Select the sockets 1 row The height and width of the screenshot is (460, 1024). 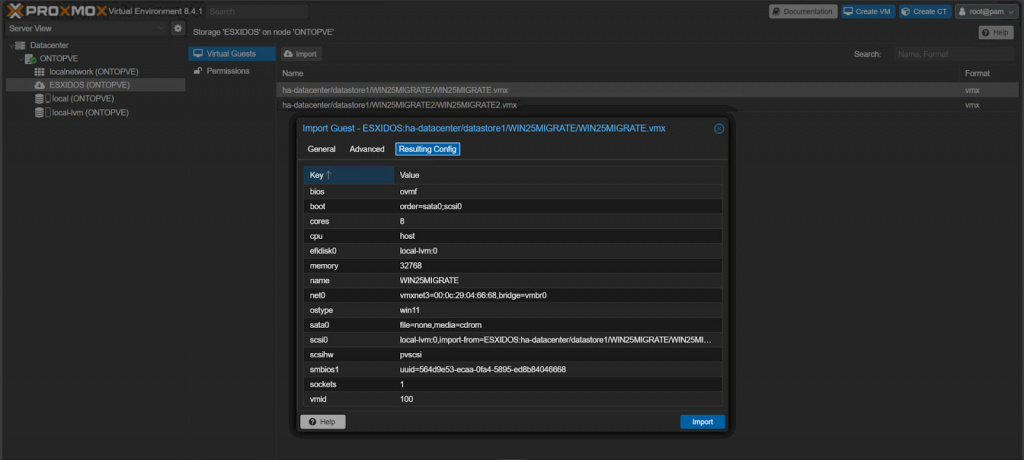coord(513,384)
